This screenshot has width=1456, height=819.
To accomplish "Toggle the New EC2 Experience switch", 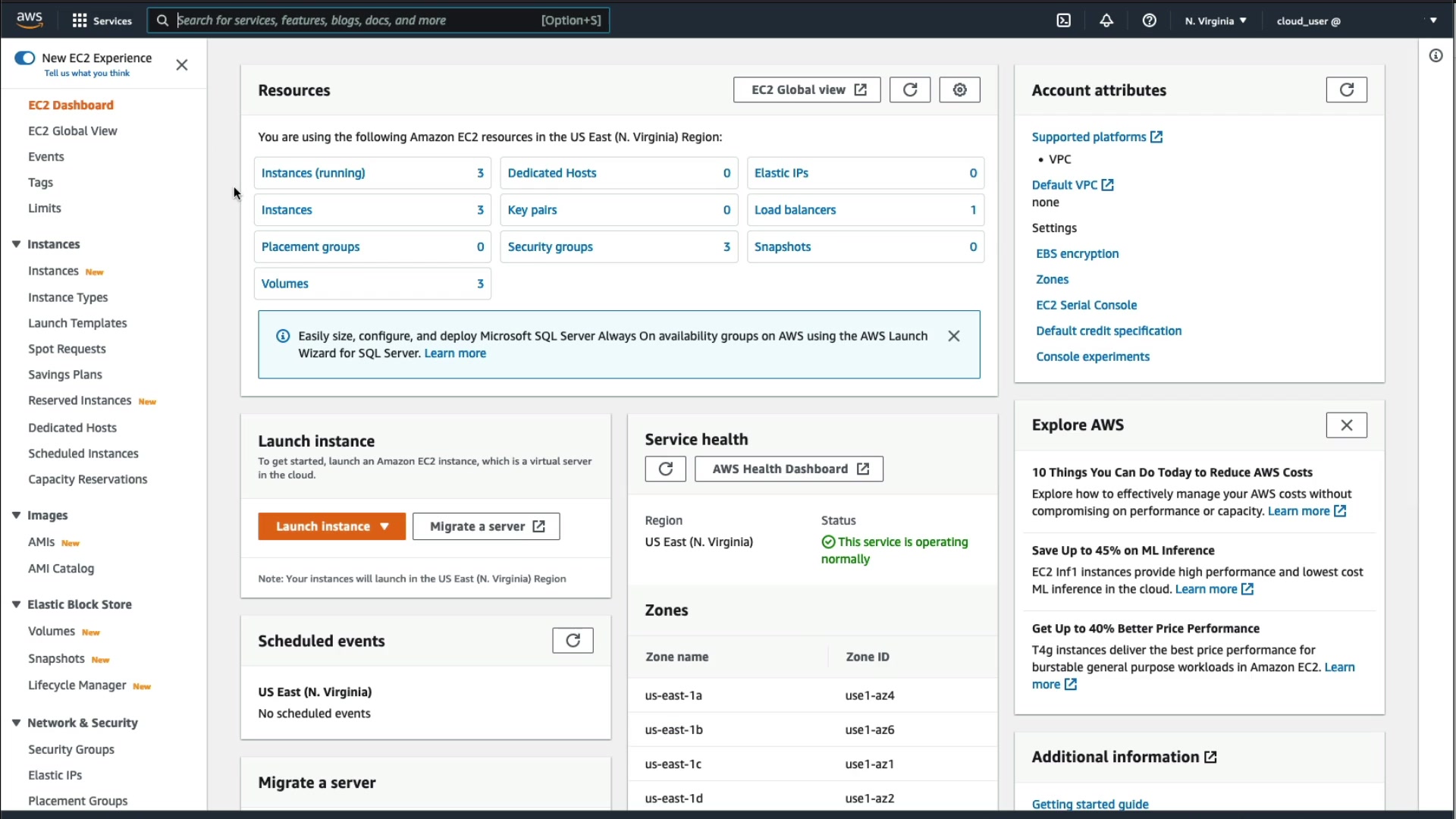I will [25, 58].
